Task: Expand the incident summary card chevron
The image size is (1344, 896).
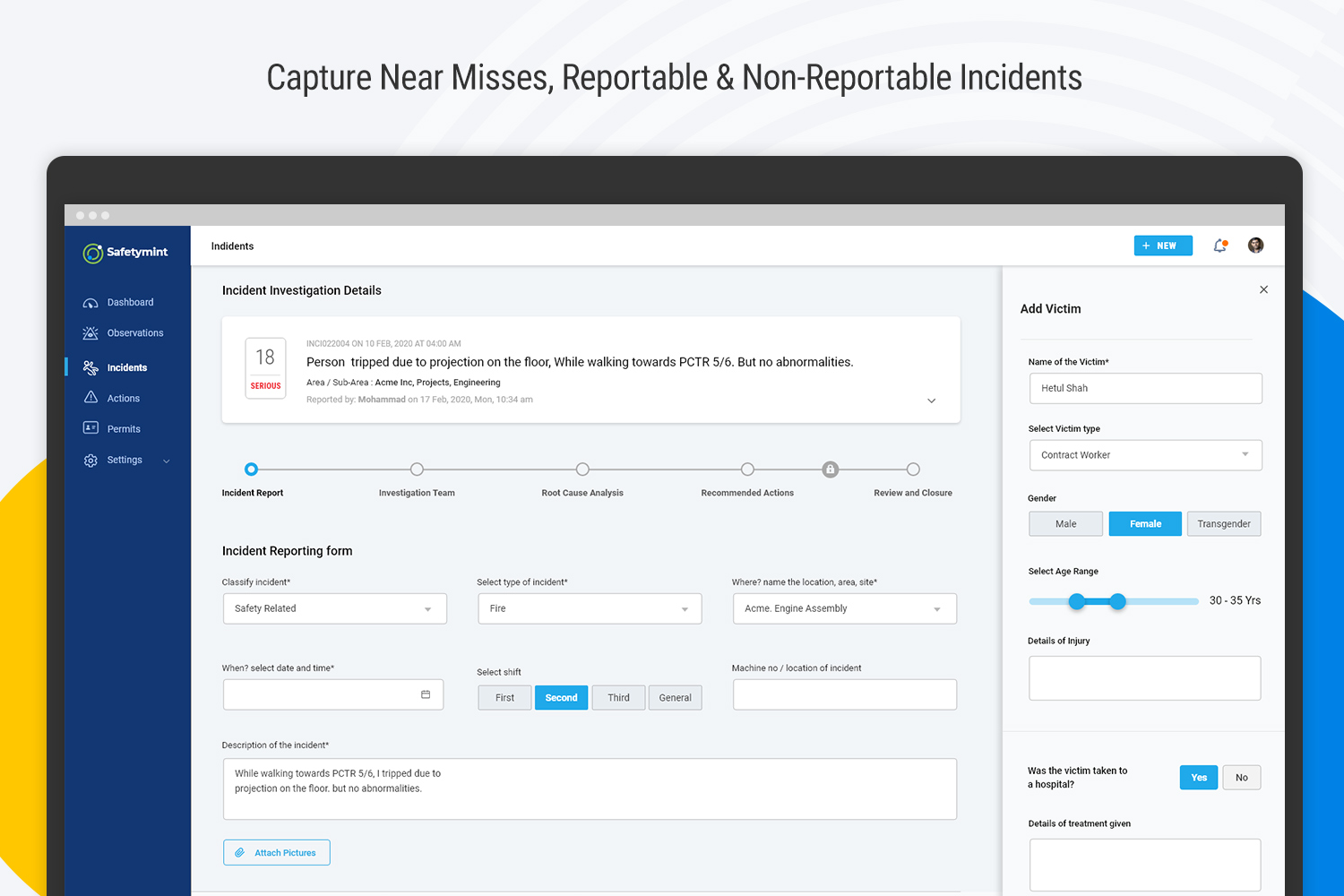Action: (932, 401)
